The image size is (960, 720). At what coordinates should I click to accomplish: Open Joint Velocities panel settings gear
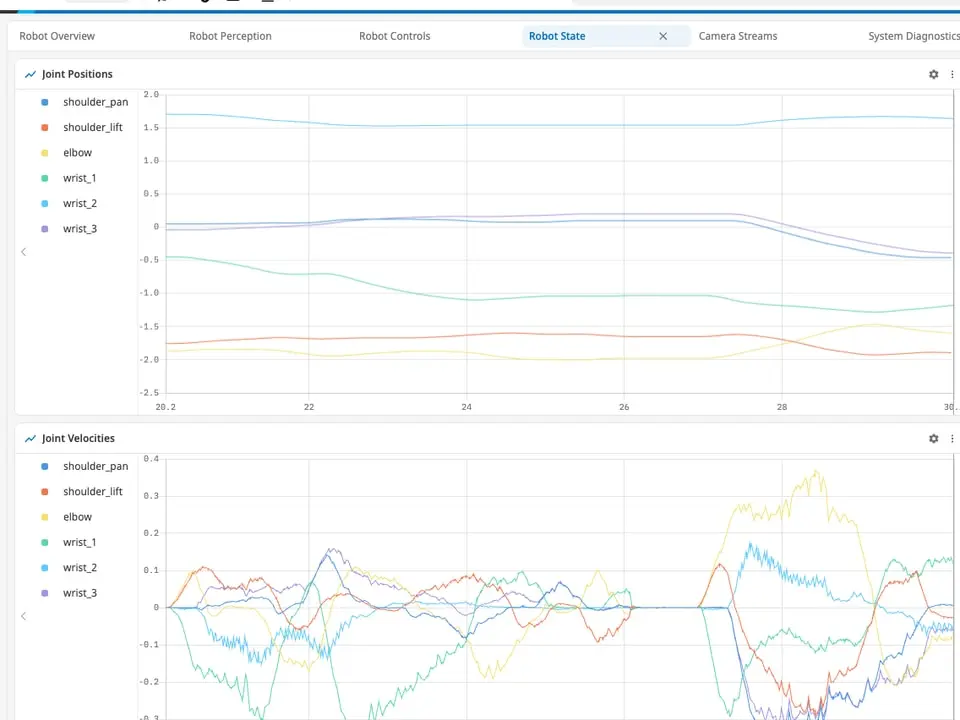(933, 438)
